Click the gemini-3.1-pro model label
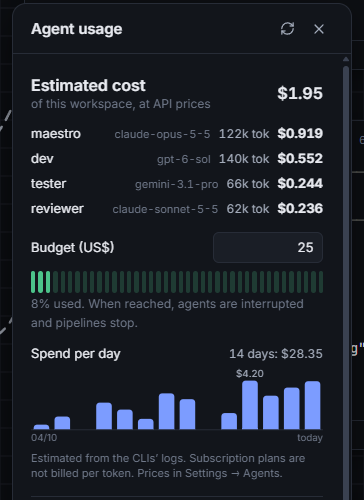This screenshot has width=364, height=500. coord(176,184)
